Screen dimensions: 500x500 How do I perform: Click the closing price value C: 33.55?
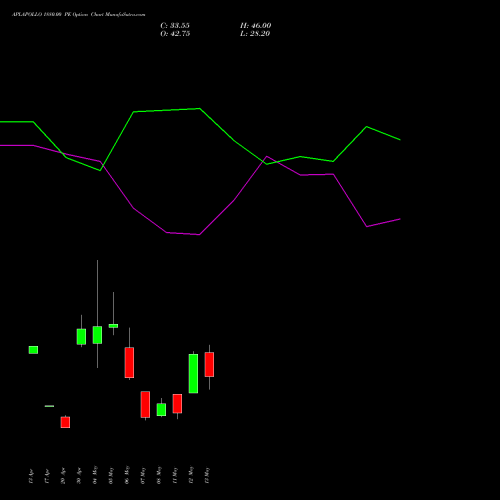coord(175,26)
